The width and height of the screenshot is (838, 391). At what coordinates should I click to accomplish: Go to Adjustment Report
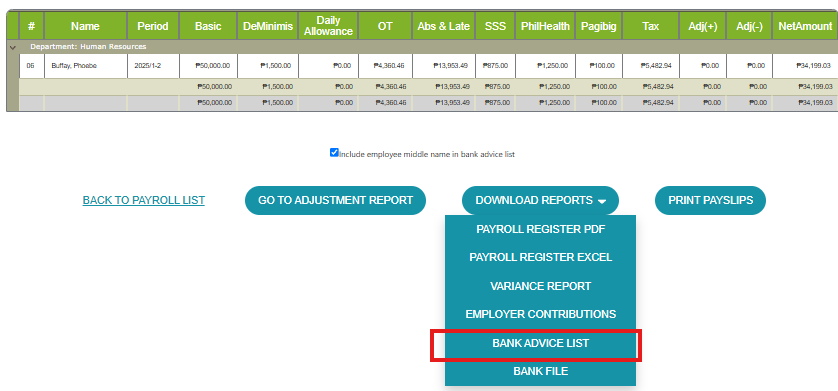(336, 200)
